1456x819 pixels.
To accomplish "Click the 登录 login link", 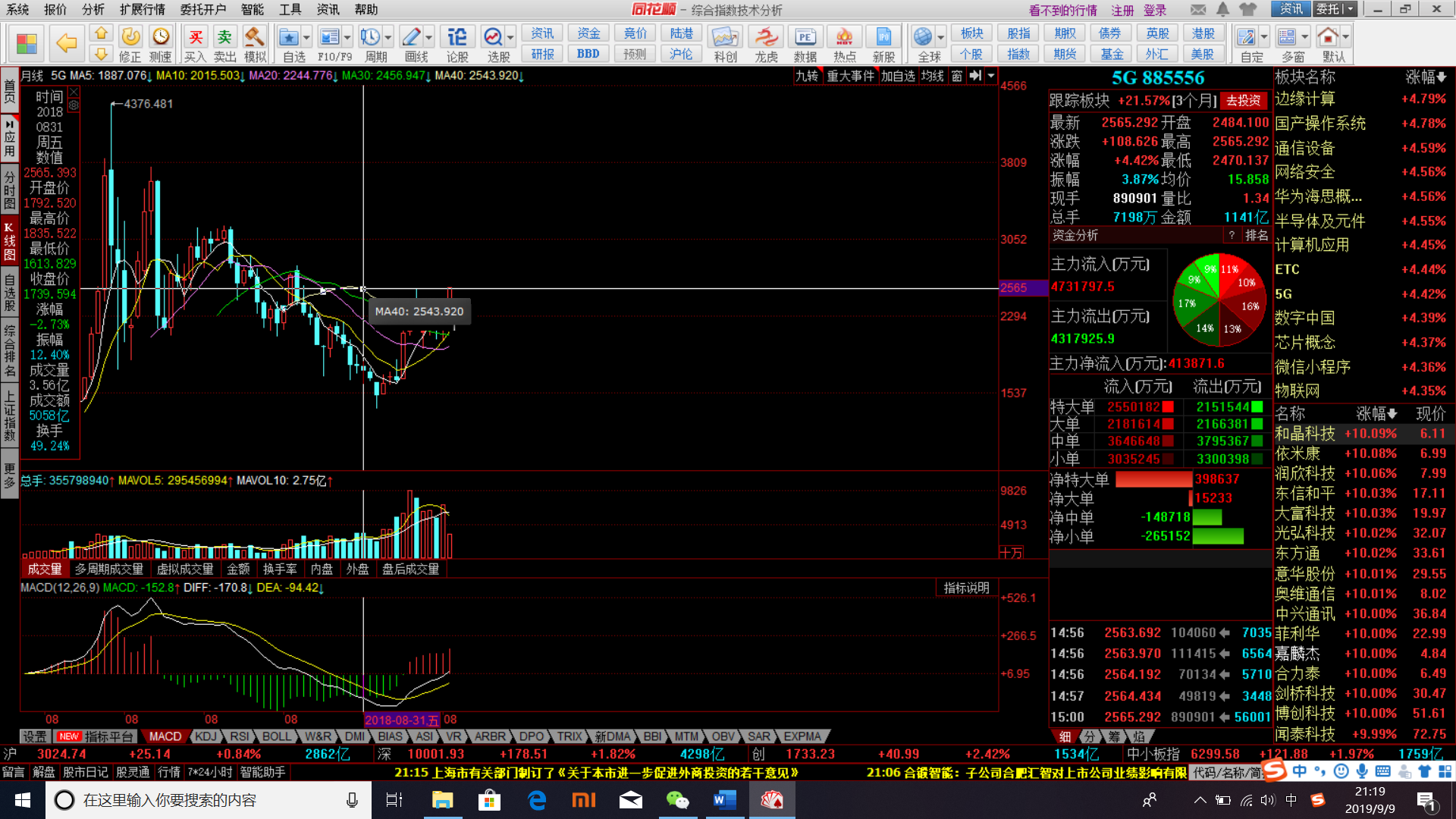I will pos(1155,10).
